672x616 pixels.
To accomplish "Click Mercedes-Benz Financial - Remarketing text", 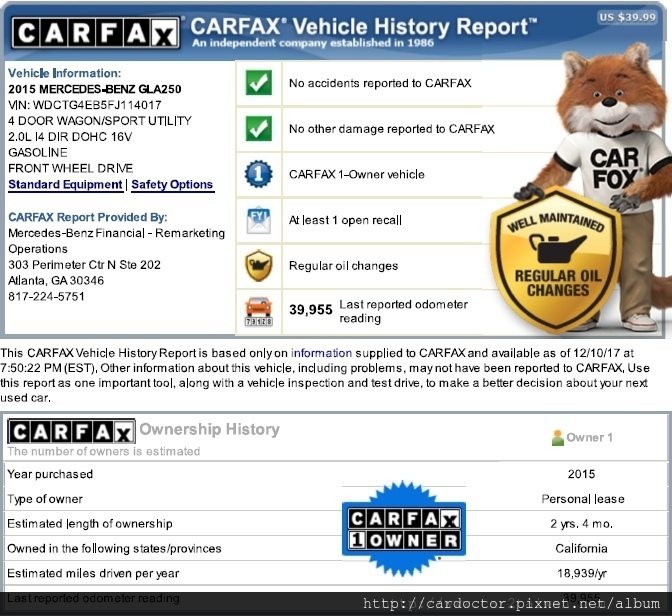I will [x=117, y=233].
